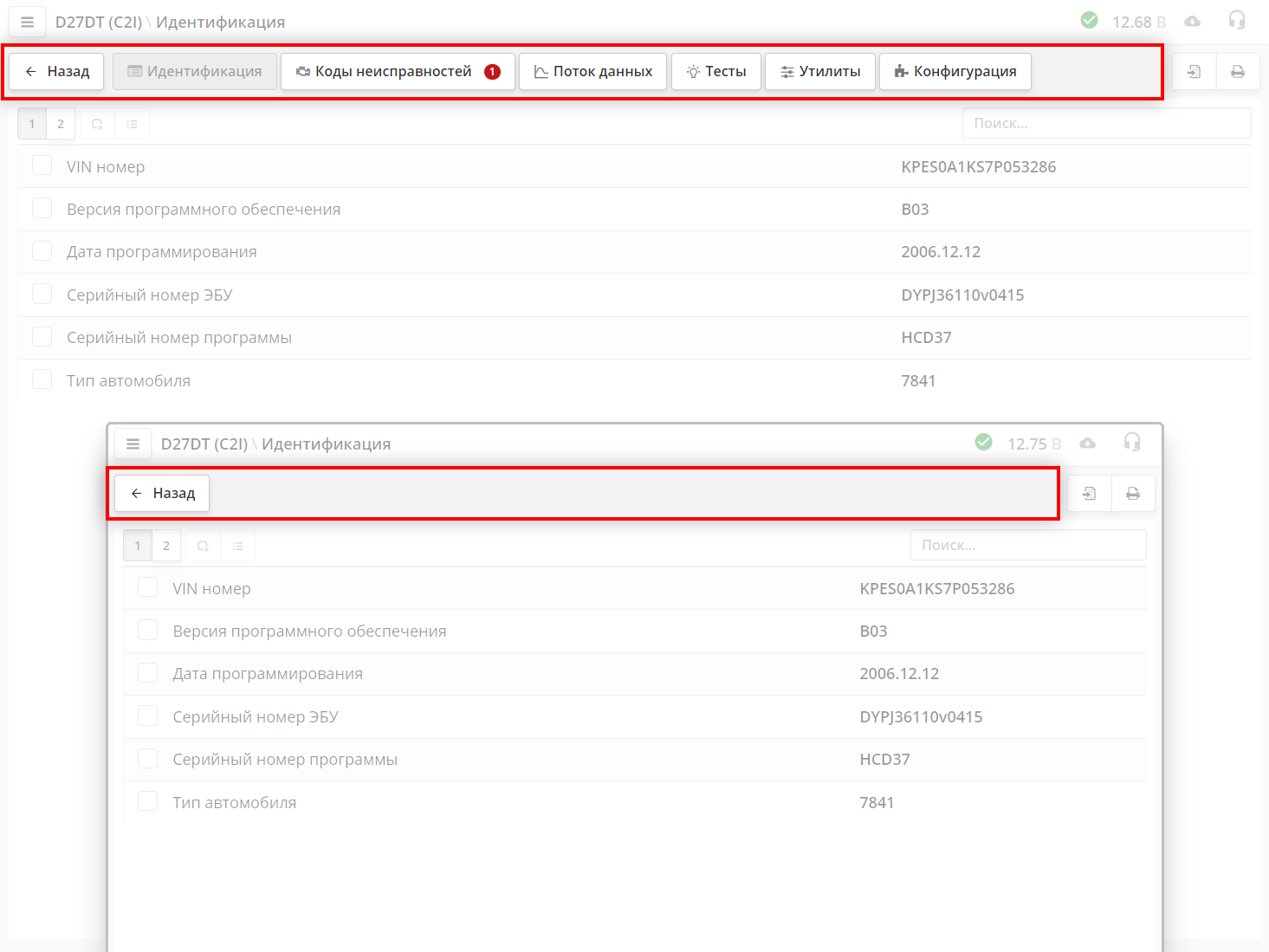Open the hamburger menu in the topmost header
Screen dimensions: 1269x952
[27, 23]
